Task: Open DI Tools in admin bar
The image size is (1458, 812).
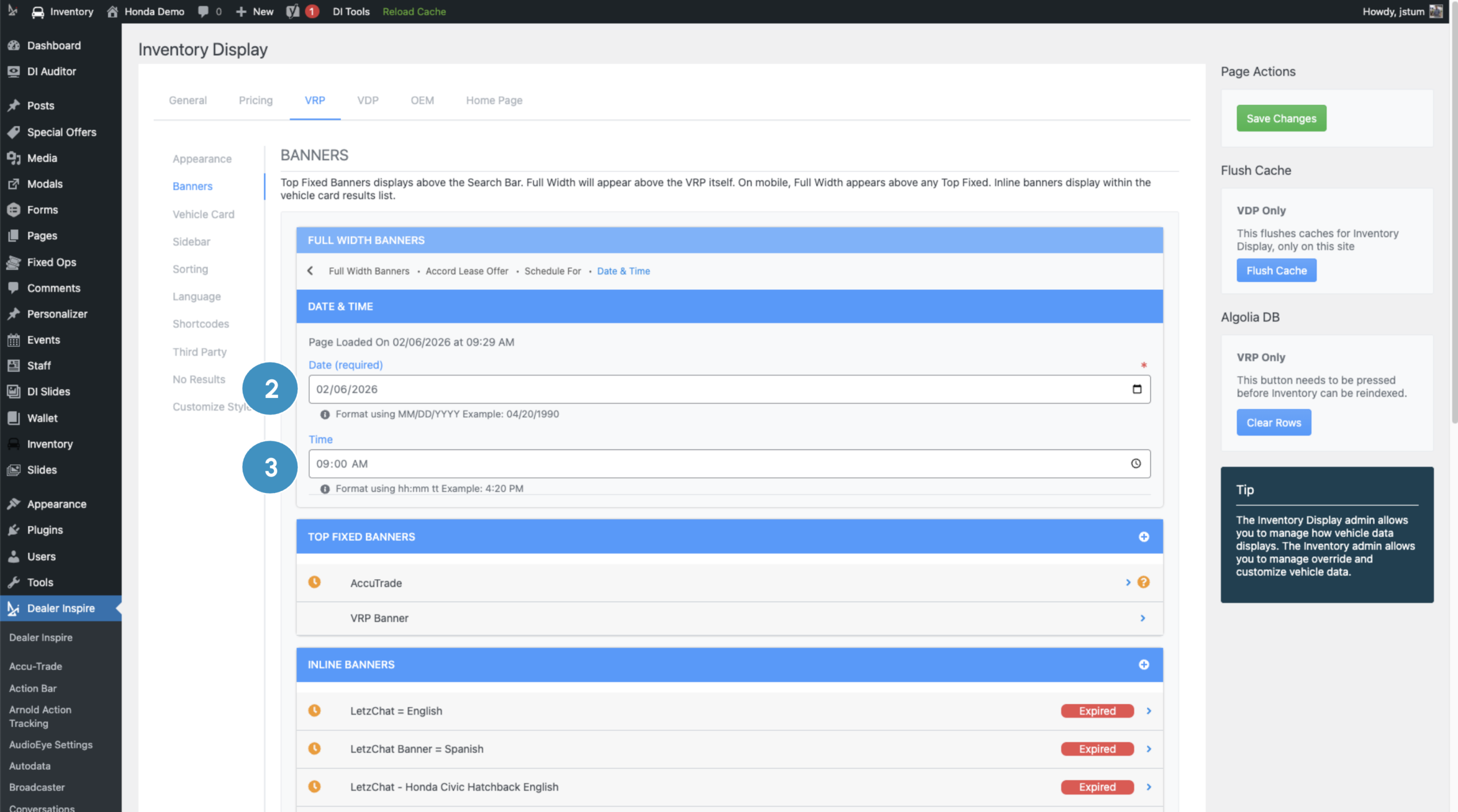Action: point(351,11)
